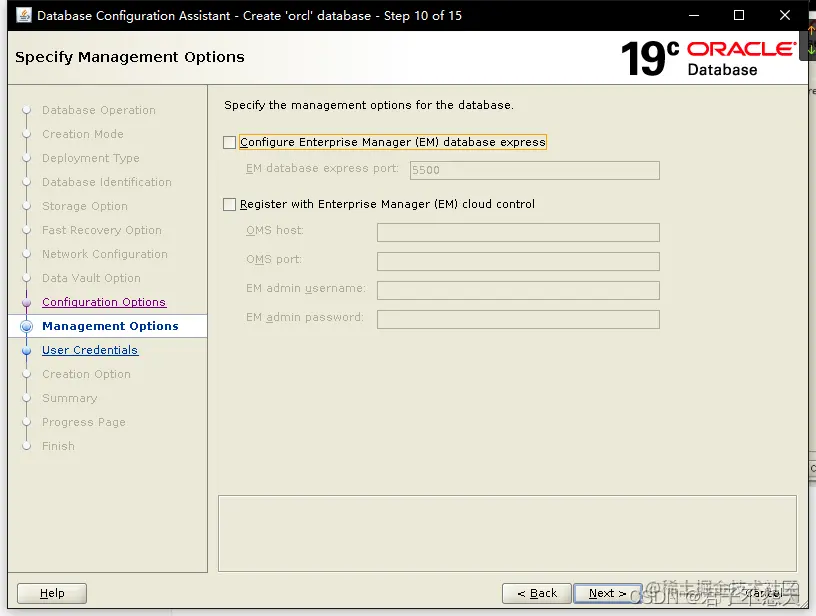The height and width of the screenshot is (616, 816).
Task: Click the Database Identification step text
Action: click(x=107, y=182)
